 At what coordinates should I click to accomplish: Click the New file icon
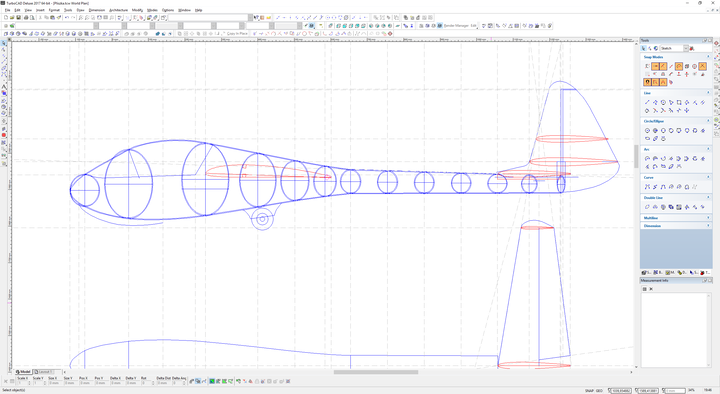coord(6,17)
